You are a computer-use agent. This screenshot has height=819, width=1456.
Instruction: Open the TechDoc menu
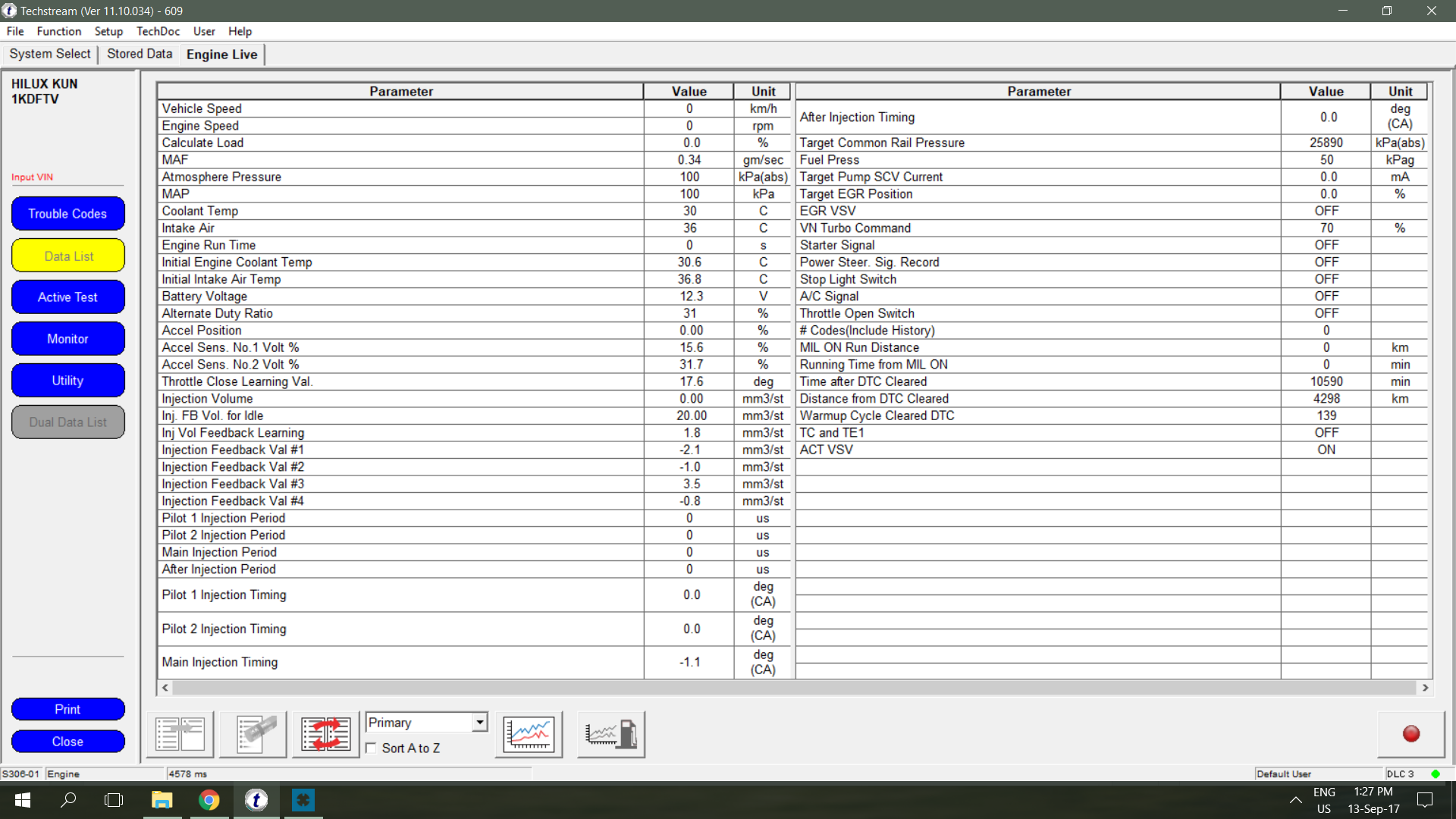pos(158,31)
